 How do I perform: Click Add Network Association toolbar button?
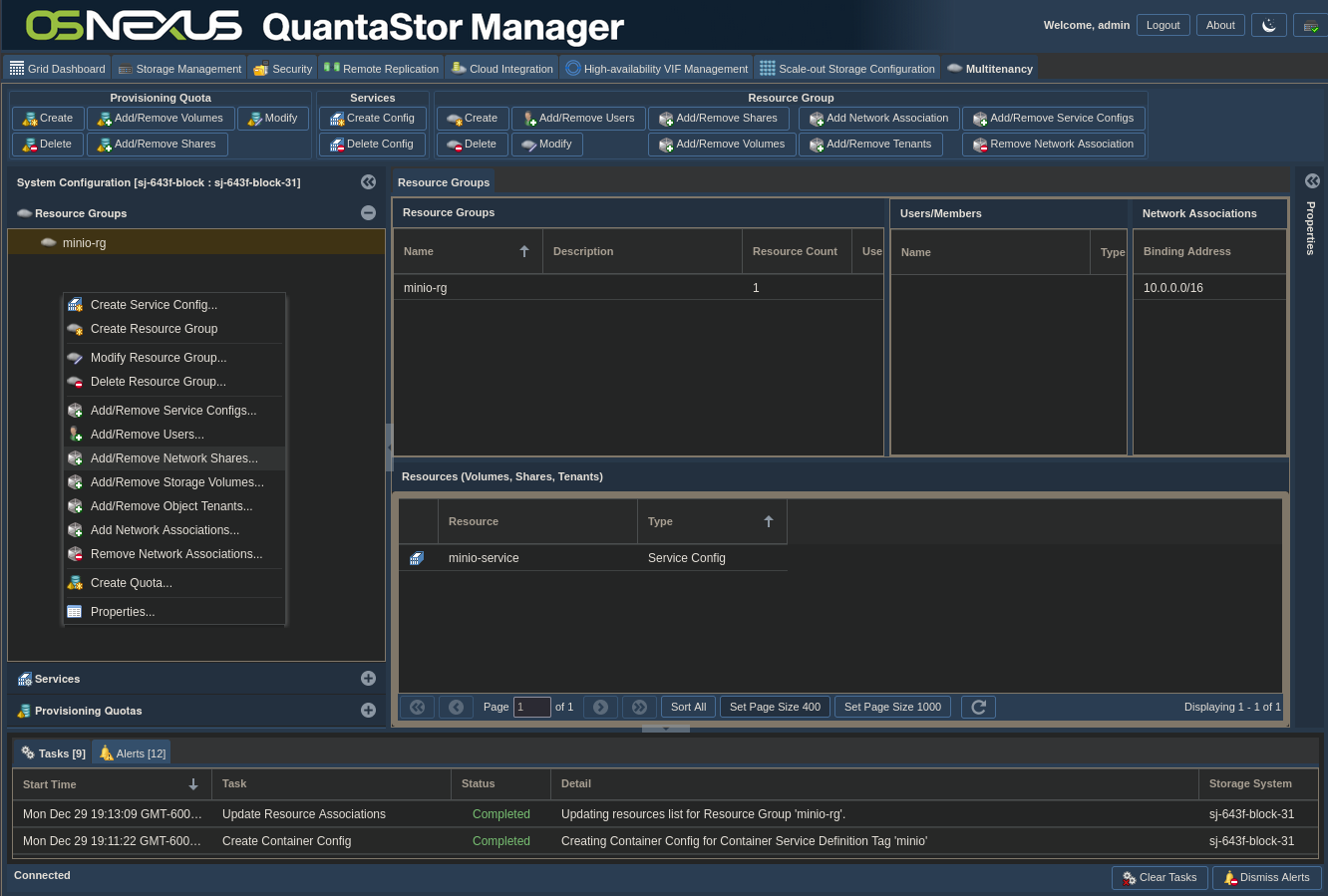click(x=878, y=119)
